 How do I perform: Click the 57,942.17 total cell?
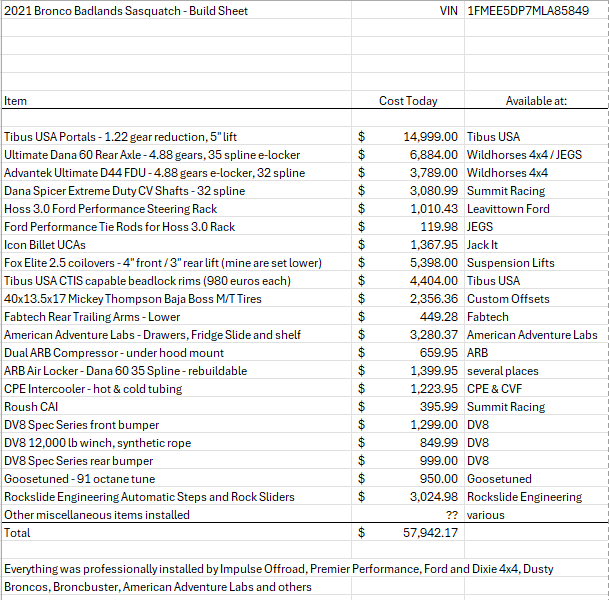(x=408, y=532)
